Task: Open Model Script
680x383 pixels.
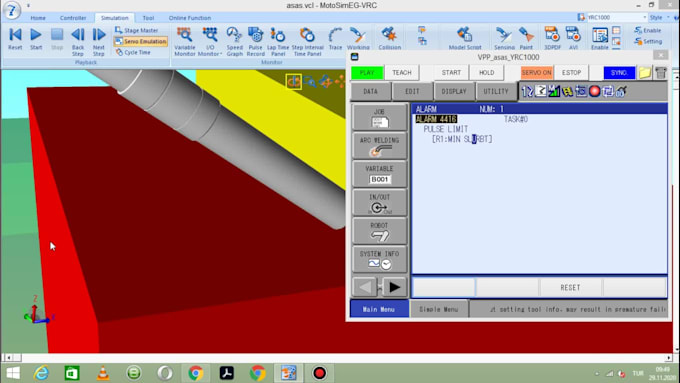Action: 465,39
